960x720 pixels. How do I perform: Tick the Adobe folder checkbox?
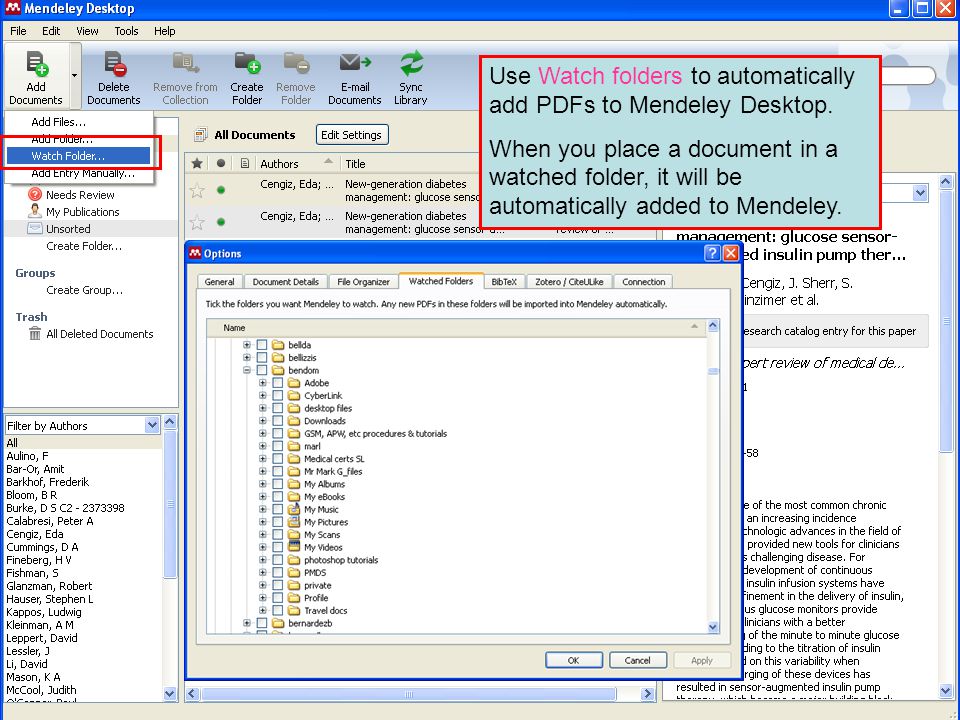[278, 383]
